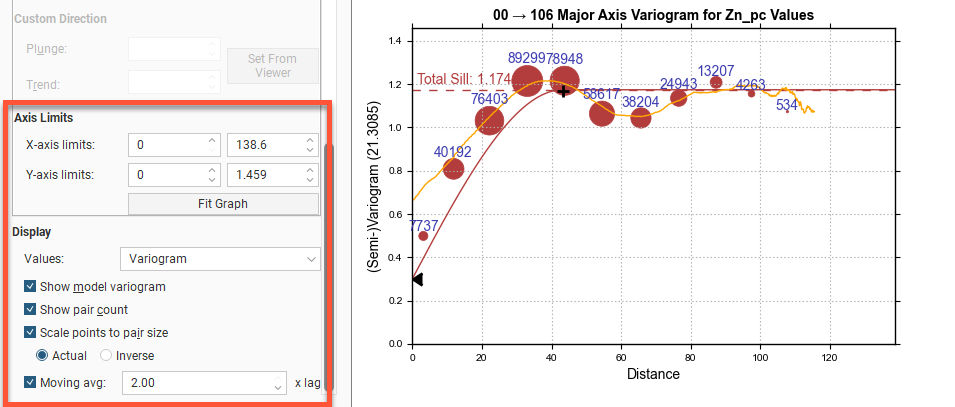Click the small point labeled 7737

(423, 236)
